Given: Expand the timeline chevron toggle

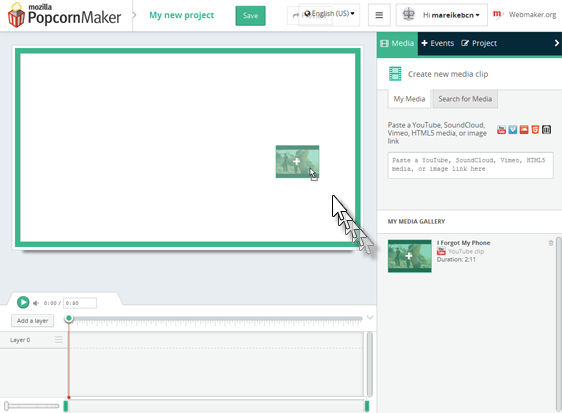Looking at the screenshot, I should [x=370, y=317].
